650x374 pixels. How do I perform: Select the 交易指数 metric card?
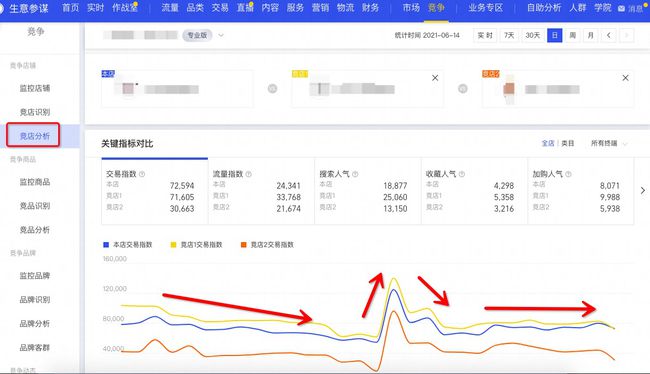155,191
